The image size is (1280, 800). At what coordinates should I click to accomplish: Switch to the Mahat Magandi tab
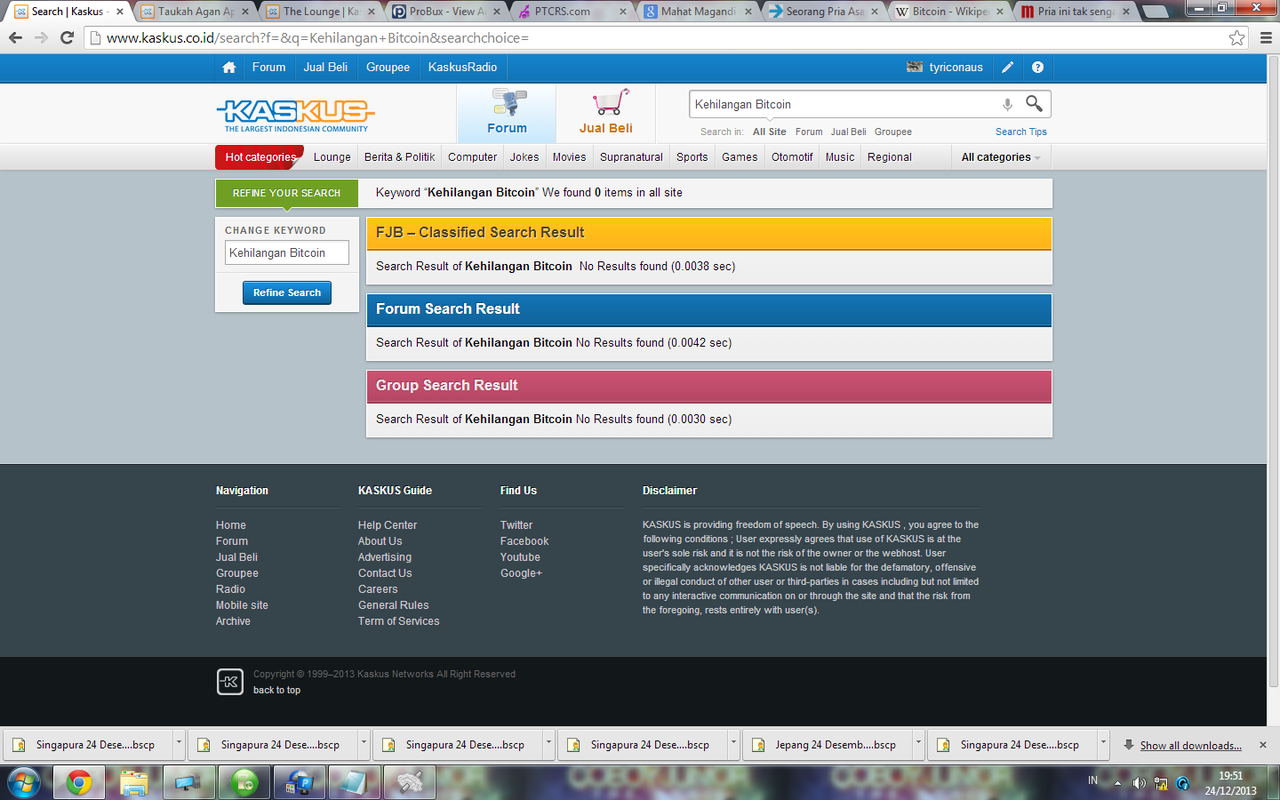pyautogui.click(x=696, y=12)
